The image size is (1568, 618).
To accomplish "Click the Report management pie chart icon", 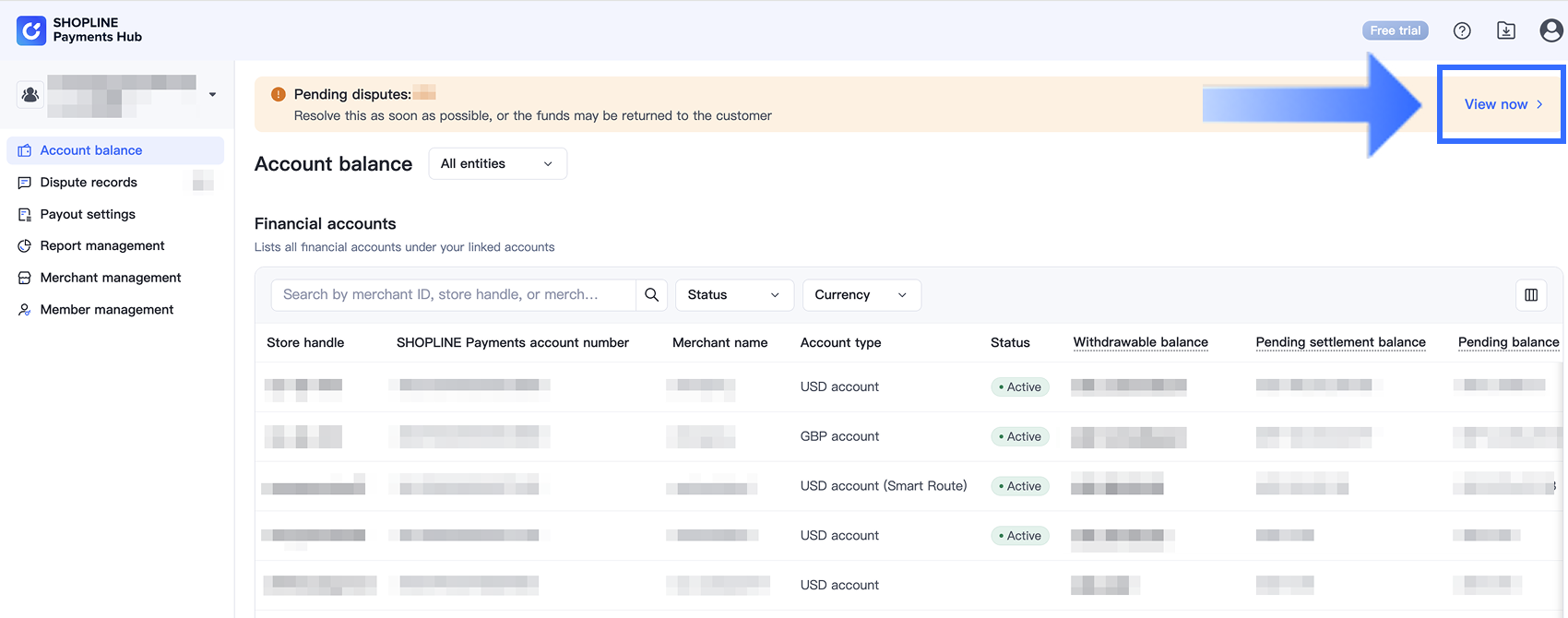I will [x=25, y=245].
